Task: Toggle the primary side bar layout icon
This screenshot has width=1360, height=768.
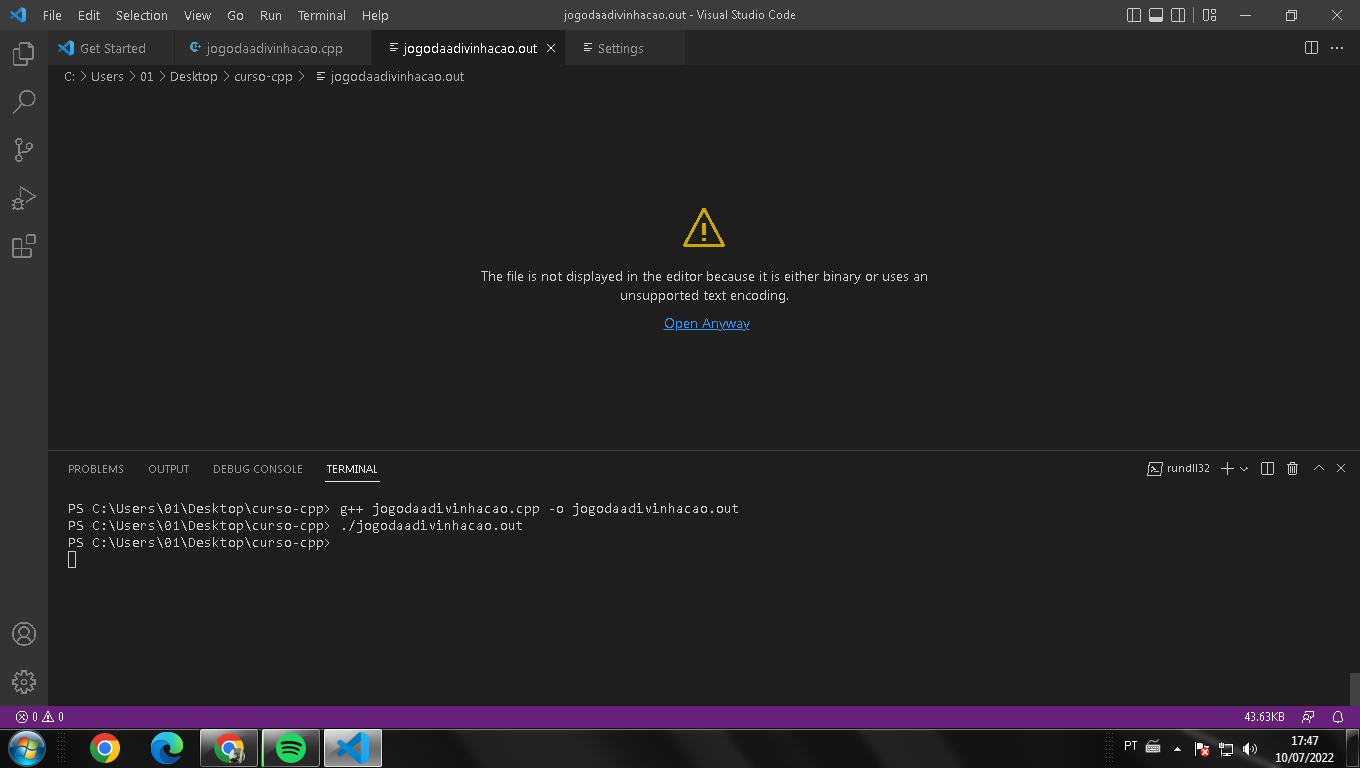Action: click(1134, 15)
